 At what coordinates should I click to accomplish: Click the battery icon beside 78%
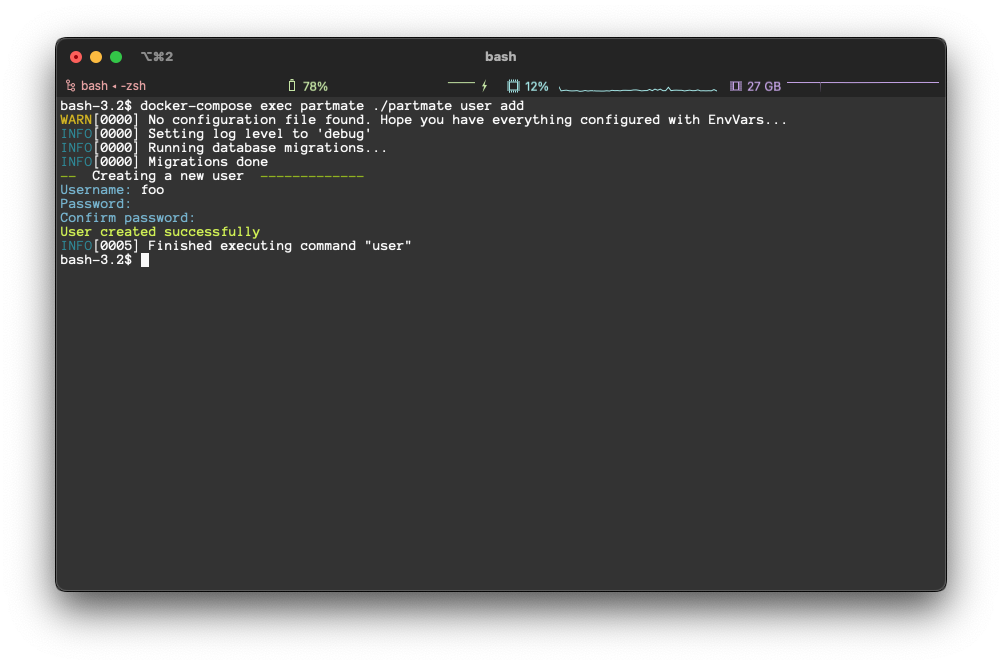tap(292, 86)
